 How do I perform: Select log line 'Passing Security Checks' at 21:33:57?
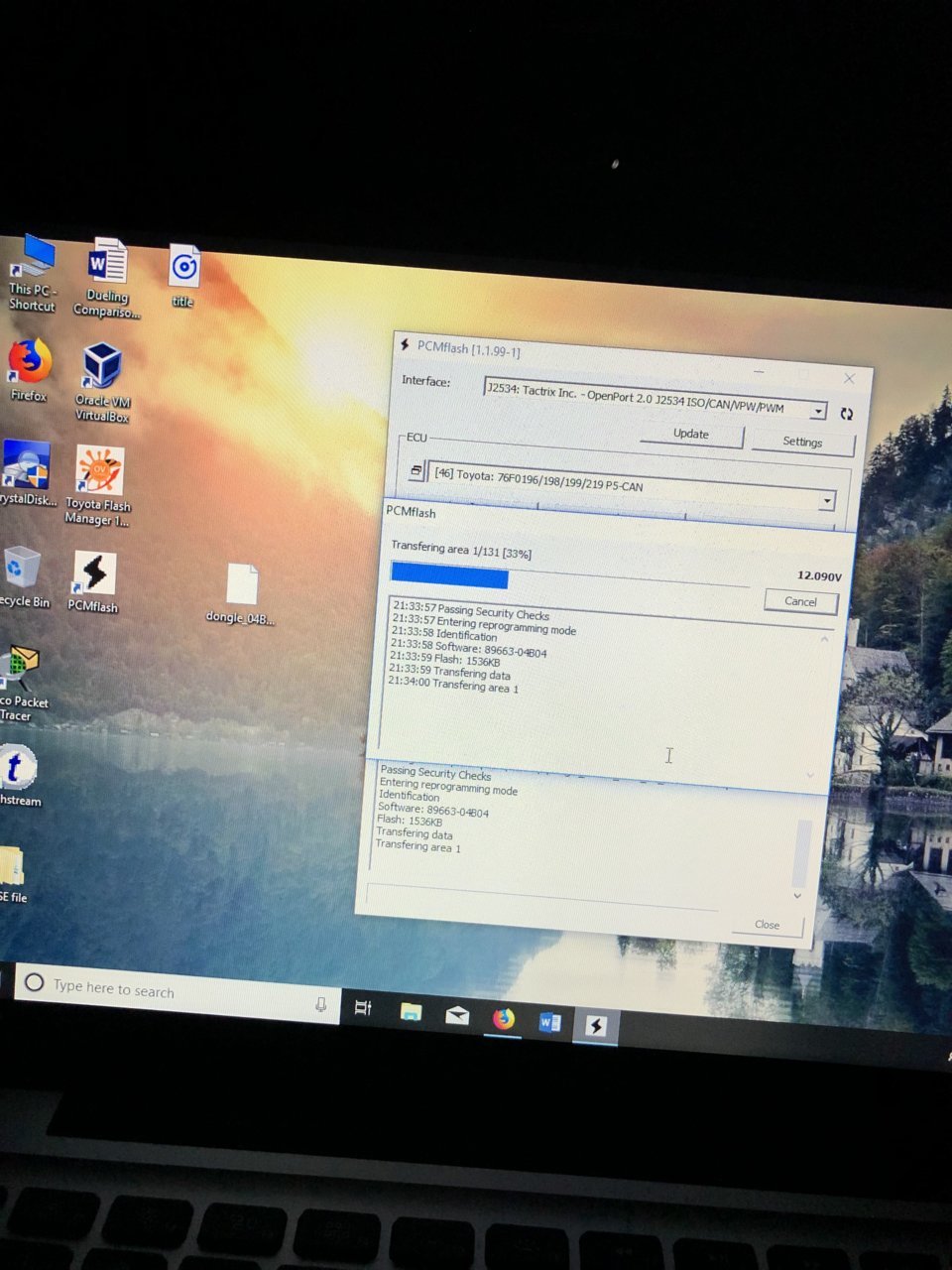471,610
